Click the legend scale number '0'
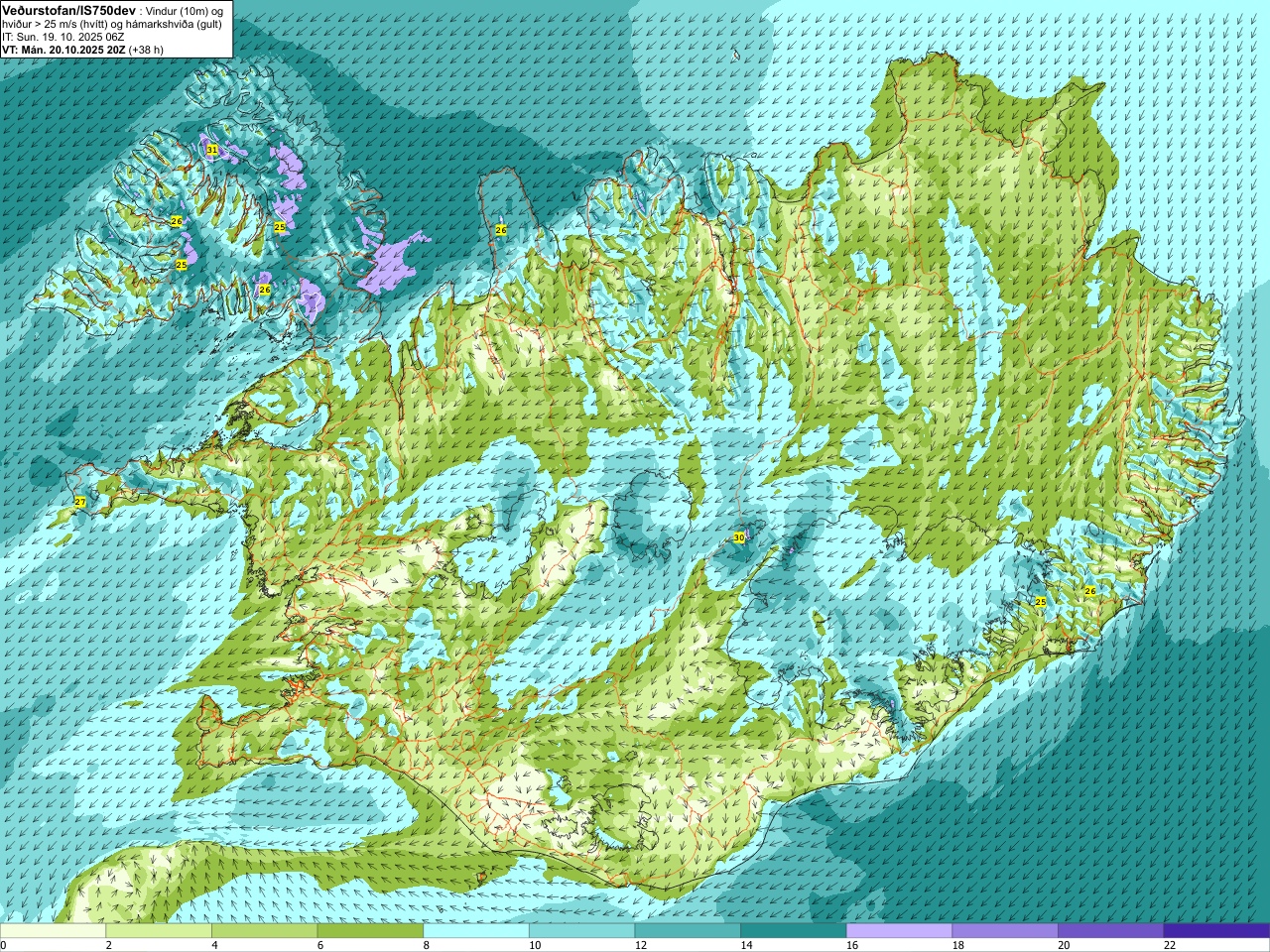The image size is (1270, 952). click(x=4, y=945)
